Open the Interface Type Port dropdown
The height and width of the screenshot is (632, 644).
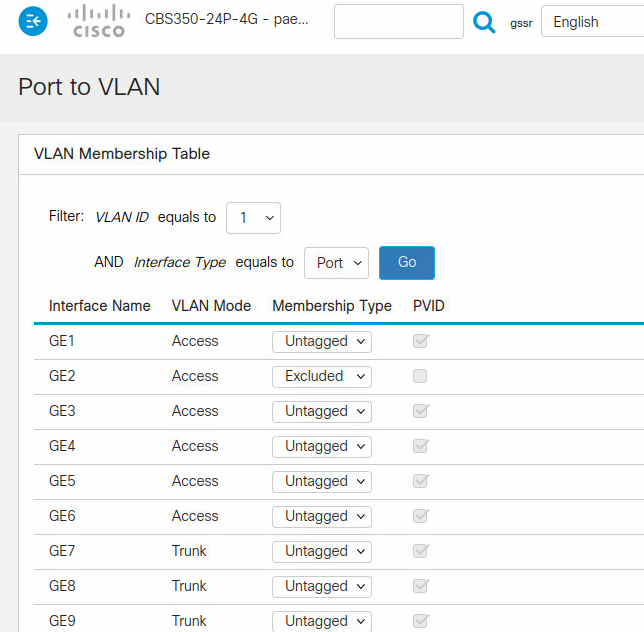pos(336,263)
